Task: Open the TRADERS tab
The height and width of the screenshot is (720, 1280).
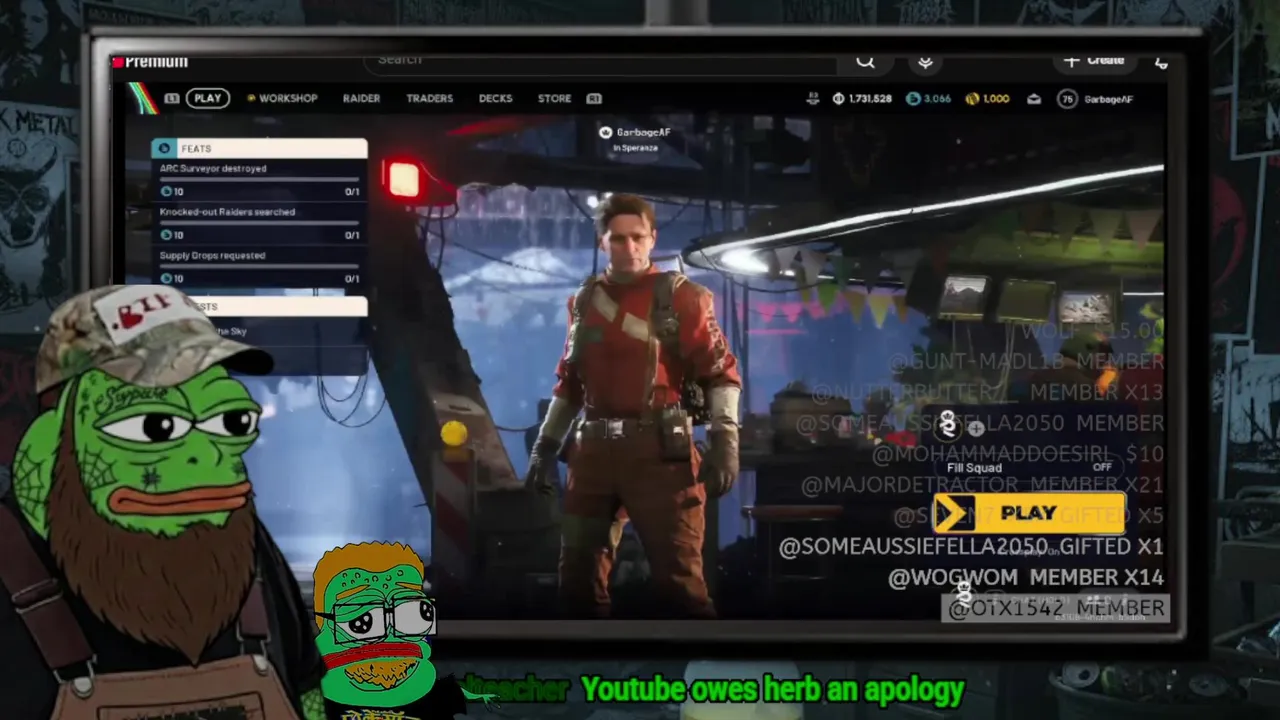Action: pyautogui.click(x=429, y=98)
